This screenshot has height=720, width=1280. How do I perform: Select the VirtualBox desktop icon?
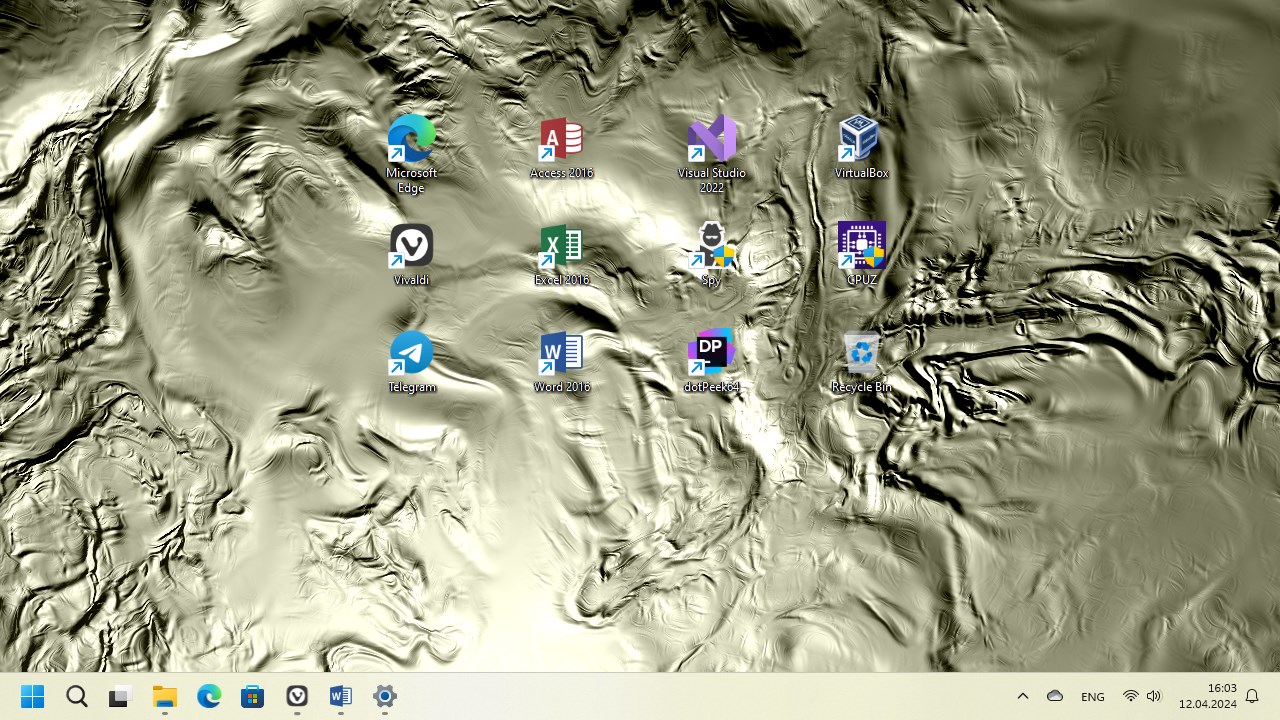pos(861,147)
